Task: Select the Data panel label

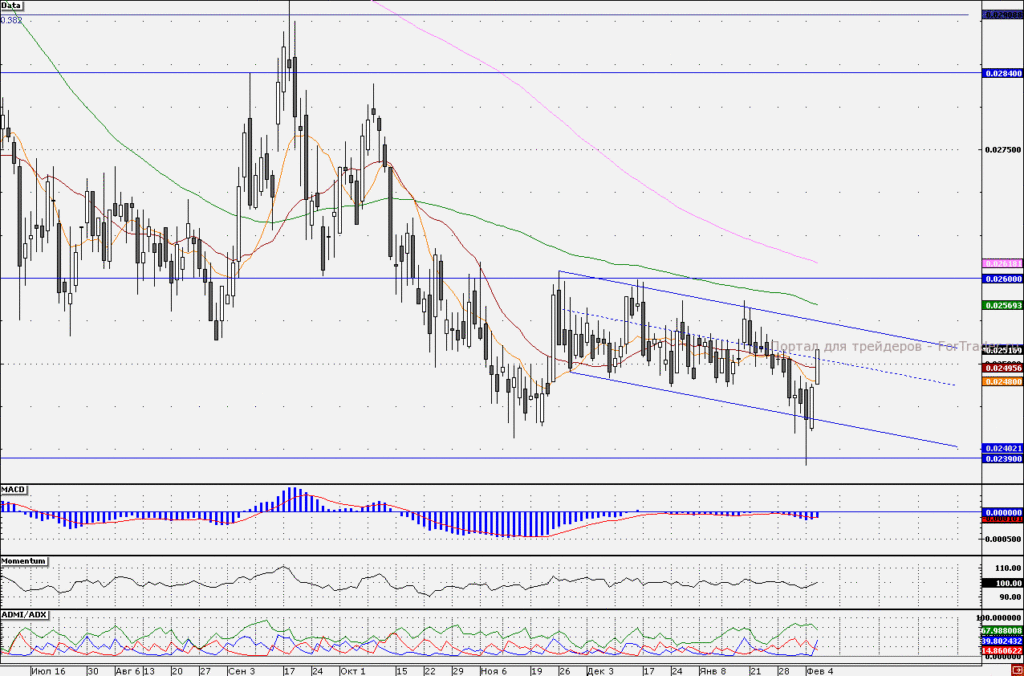Action: click(12, 5)
